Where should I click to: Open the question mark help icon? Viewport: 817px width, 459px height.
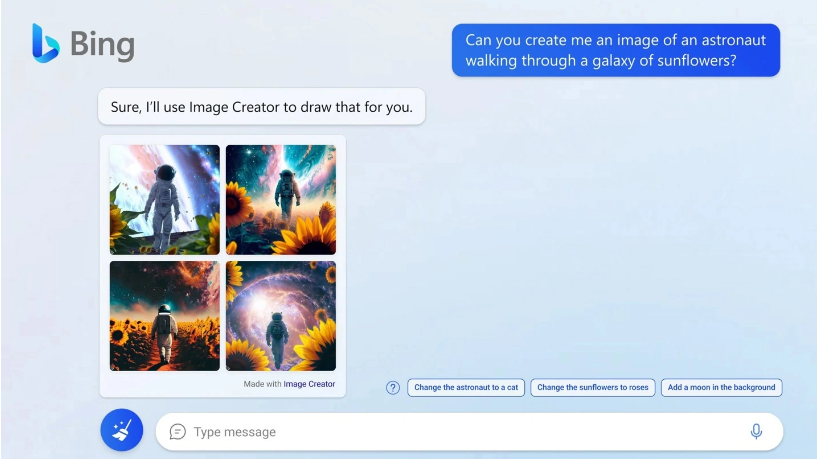[x=393, y=388]
